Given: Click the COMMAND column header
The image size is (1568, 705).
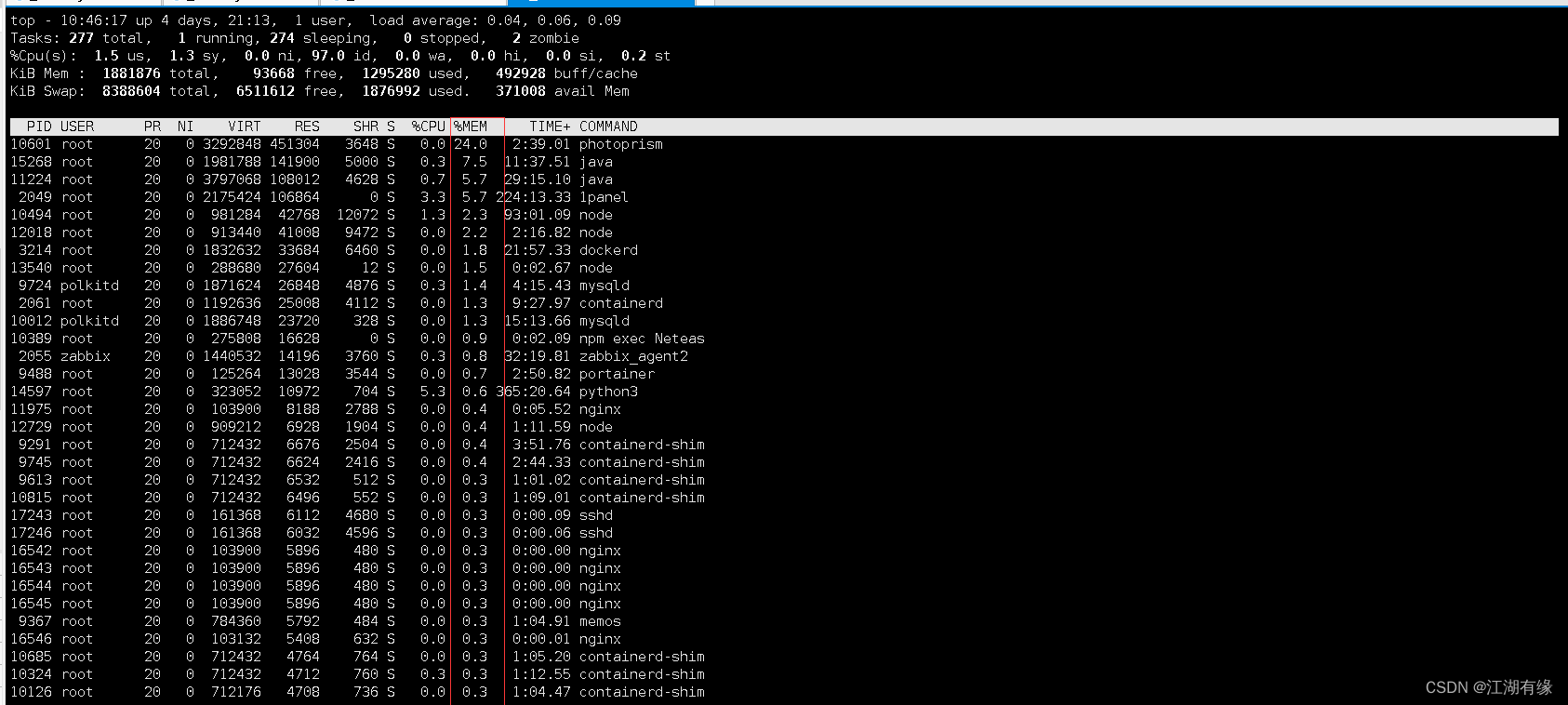Looking at the screenshot, I should 608,126.
